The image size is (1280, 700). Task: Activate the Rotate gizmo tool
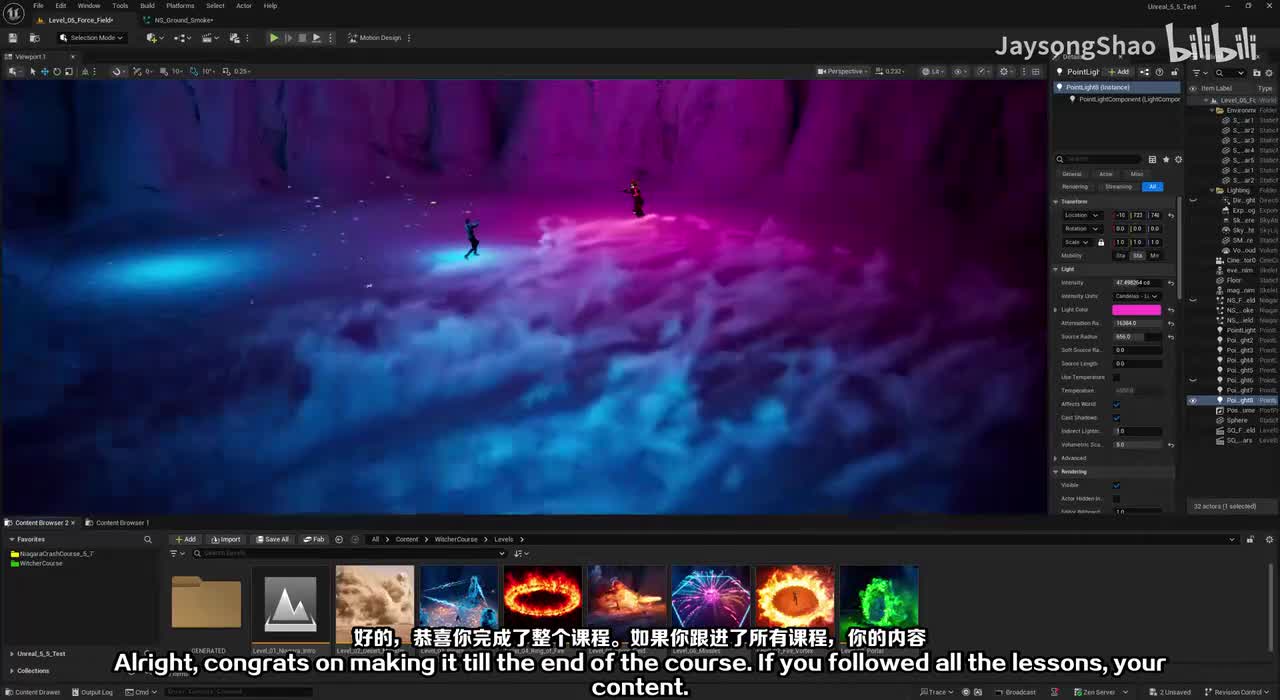pos(56,71)
